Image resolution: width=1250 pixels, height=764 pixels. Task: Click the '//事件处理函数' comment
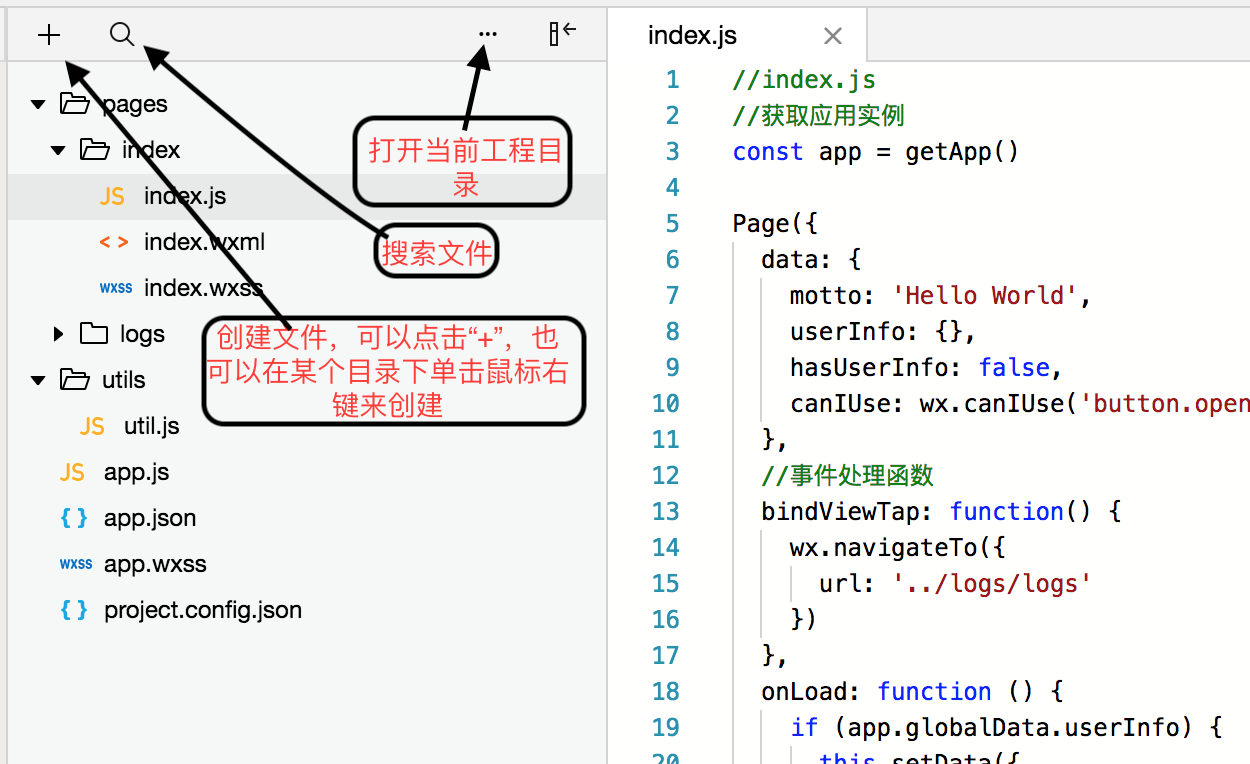click(847, 475)
